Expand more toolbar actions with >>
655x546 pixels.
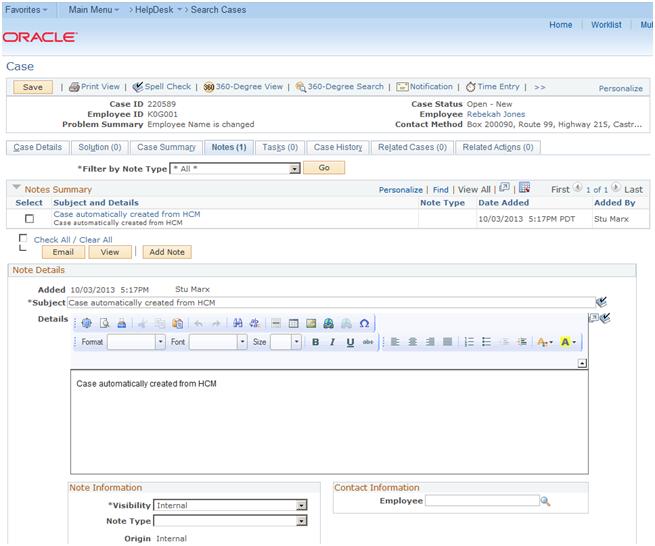tap(540, 87)
